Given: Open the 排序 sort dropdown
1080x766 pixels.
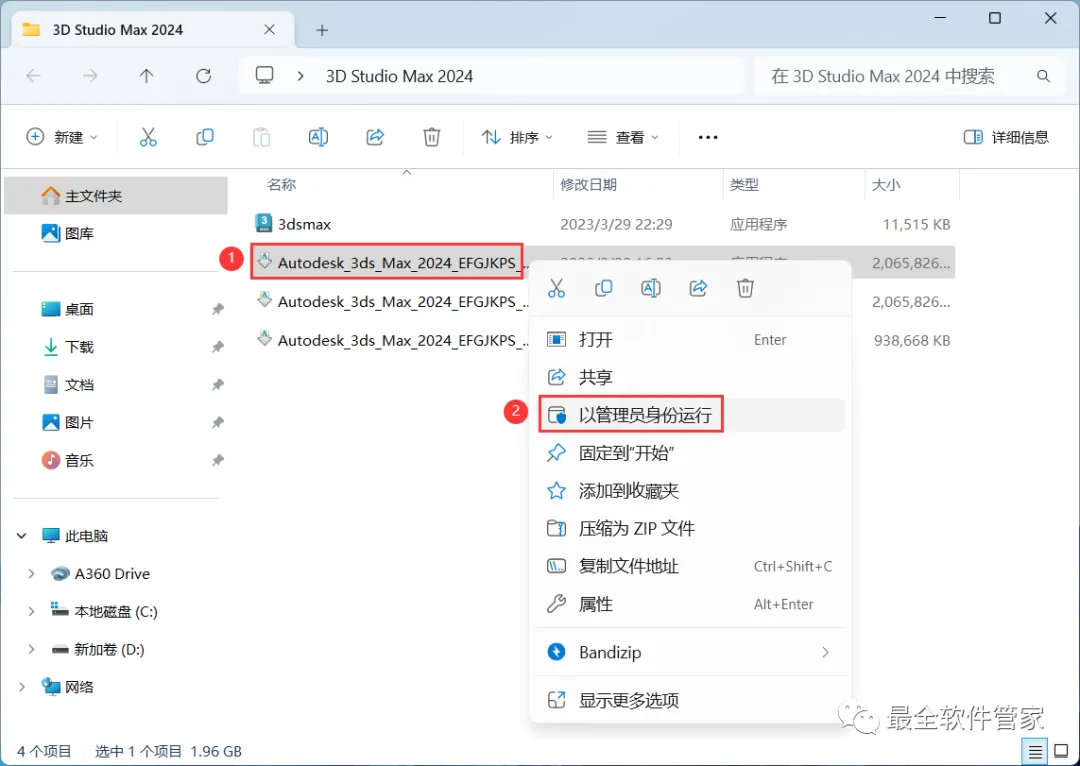Looking at the screenshot, I should click(518, 137).
